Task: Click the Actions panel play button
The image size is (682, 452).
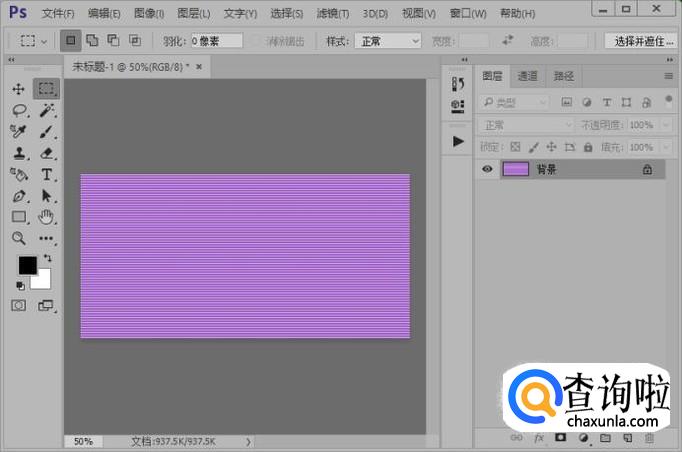Action: [459, 141]
